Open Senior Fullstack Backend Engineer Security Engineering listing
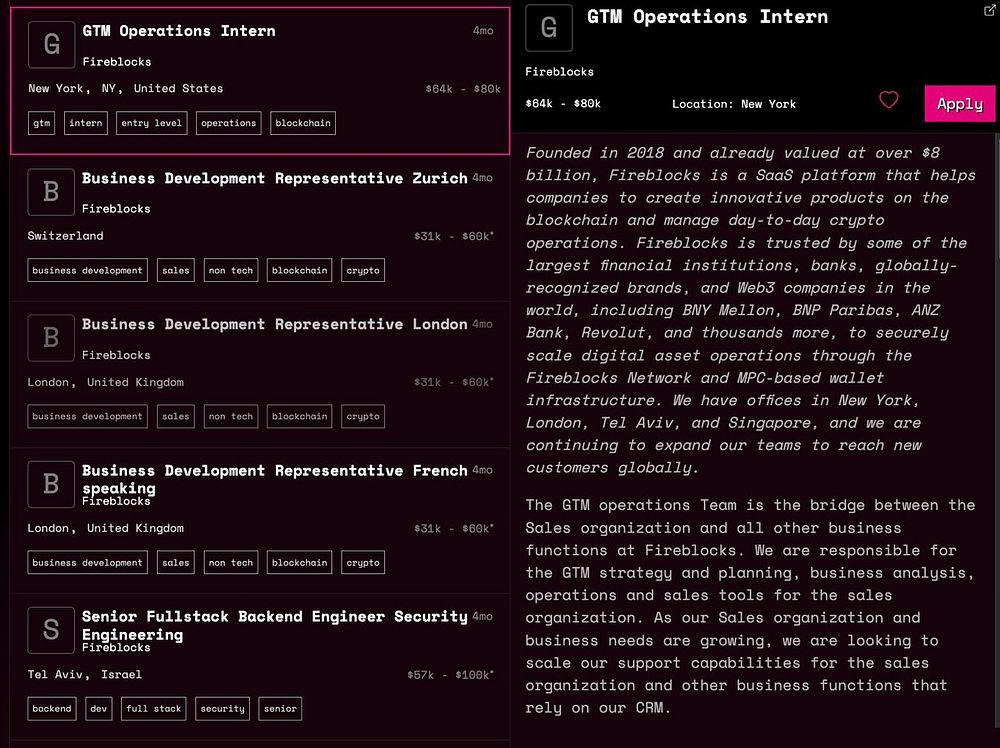 275,625
